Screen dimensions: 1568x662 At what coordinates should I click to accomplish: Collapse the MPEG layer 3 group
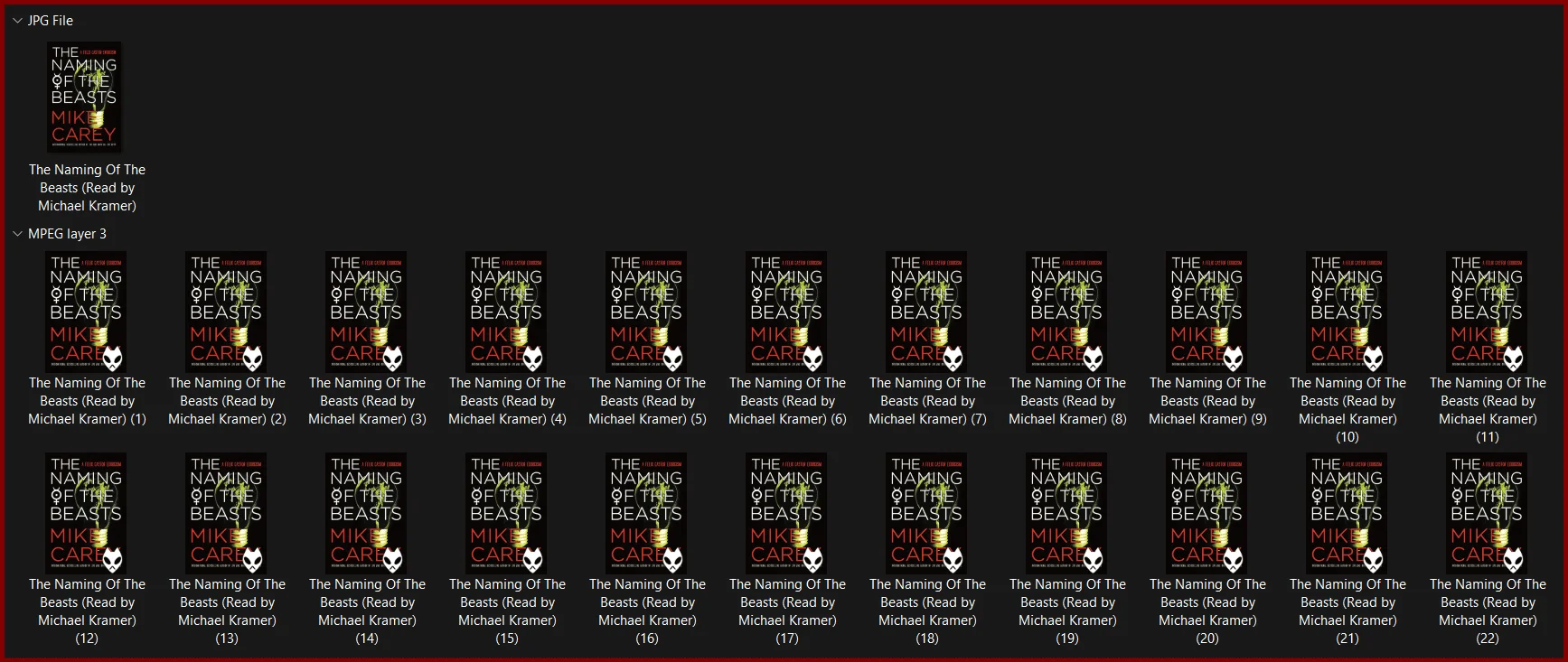(x=17, y=234)
